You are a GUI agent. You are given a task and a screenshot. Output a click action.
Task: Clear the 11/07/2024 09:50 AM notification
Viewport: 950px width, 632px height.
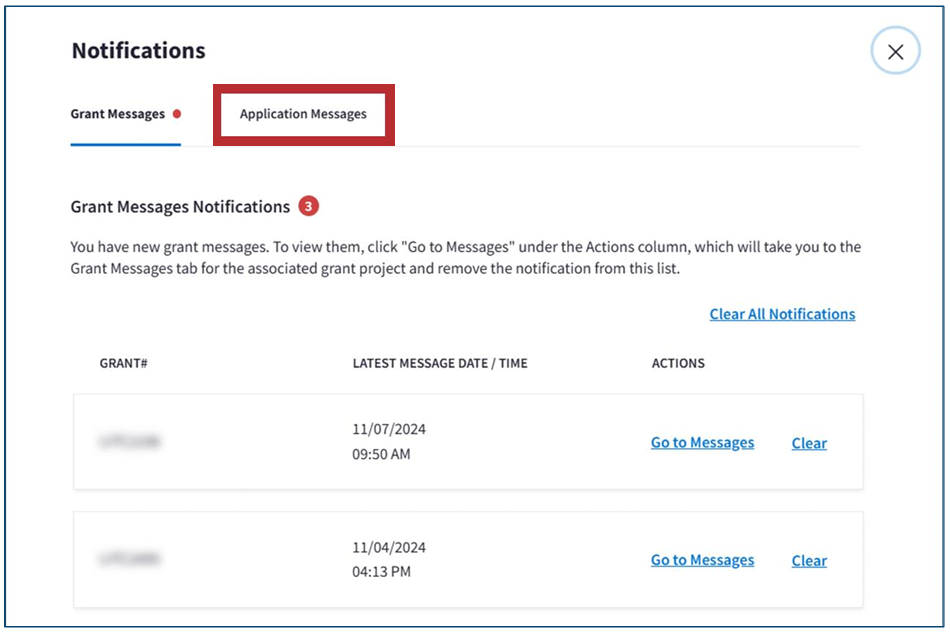[x=809, y=443]
